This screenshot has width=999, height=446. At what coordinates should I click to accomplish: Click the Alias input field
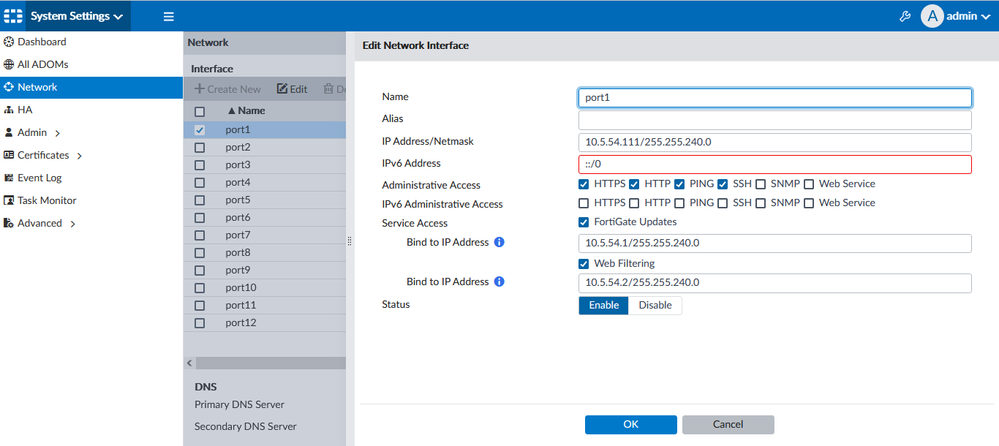click(x=774, y=120)
